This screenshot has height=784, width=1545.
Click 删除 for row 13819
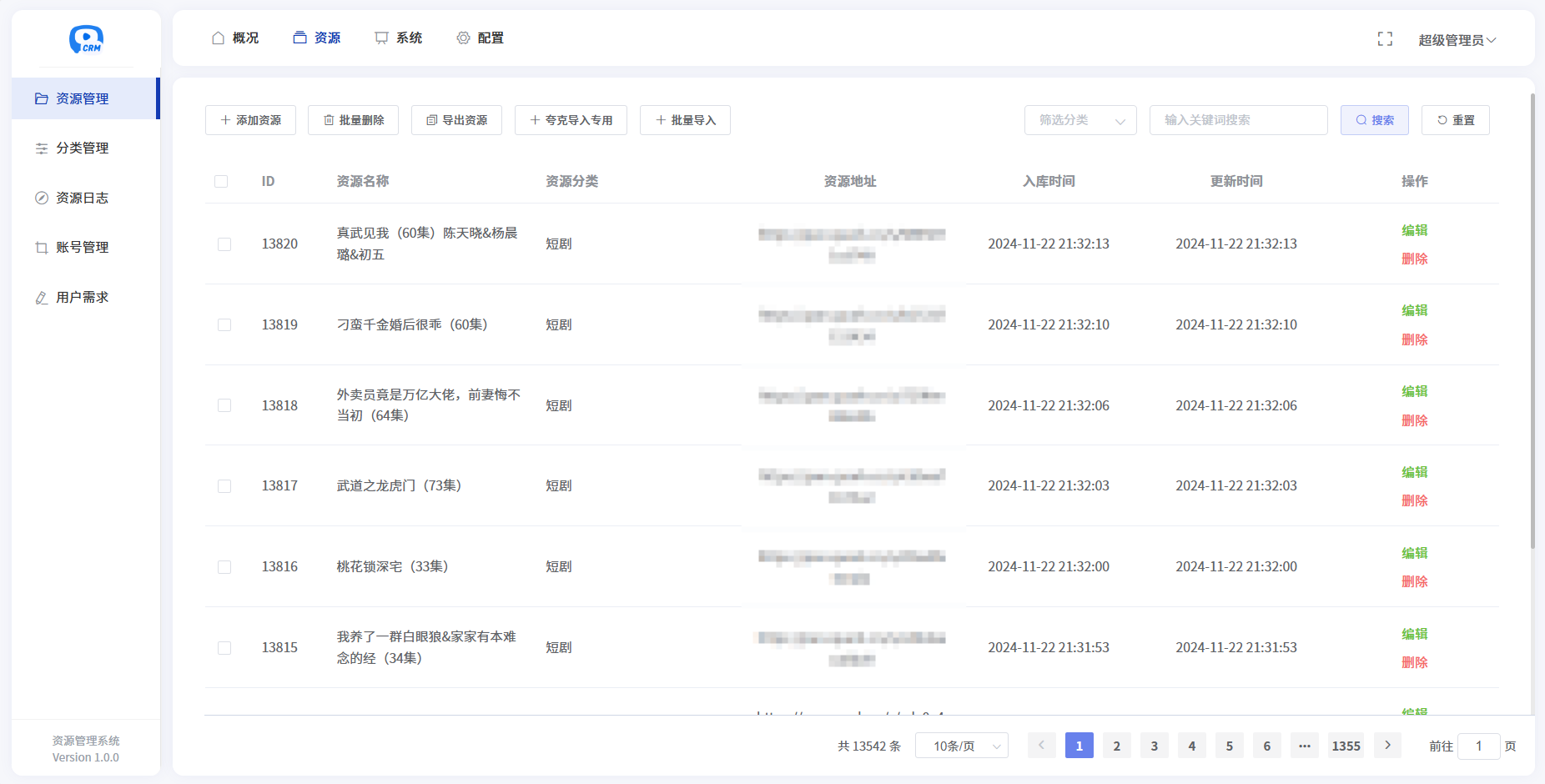pyautogui.click(x=1415, y=339)
